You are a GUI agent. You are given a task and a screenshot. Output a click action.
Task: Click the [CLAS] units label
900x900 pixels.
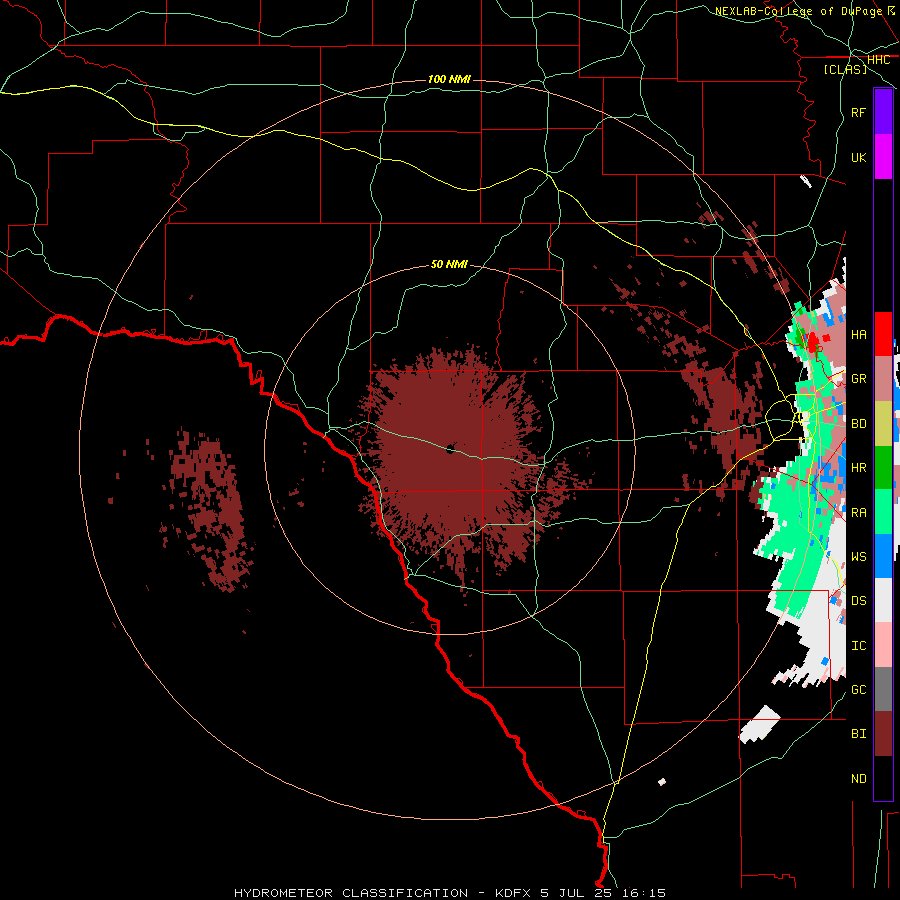[845, 69]
